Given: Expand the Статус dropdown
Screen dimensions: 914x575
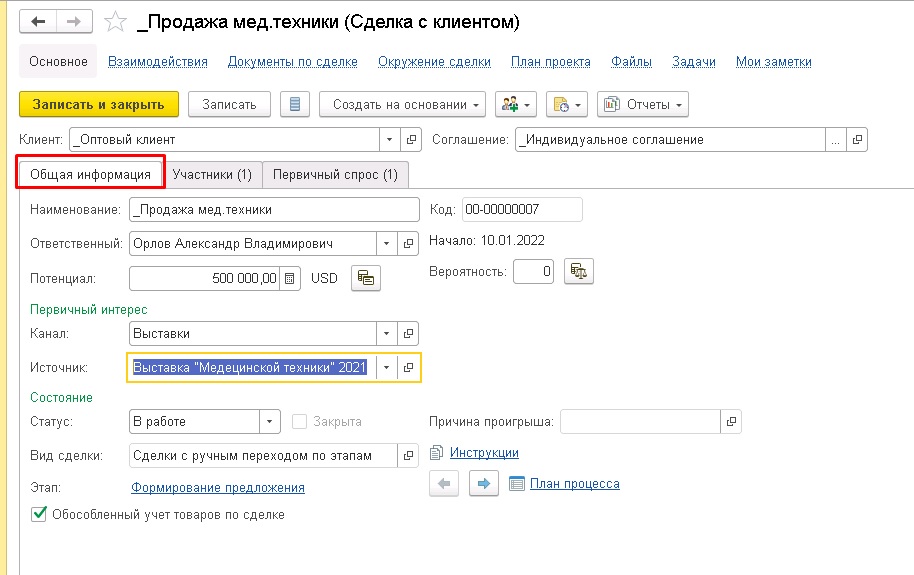Looking at the screenshot, I should click(270, 422).
